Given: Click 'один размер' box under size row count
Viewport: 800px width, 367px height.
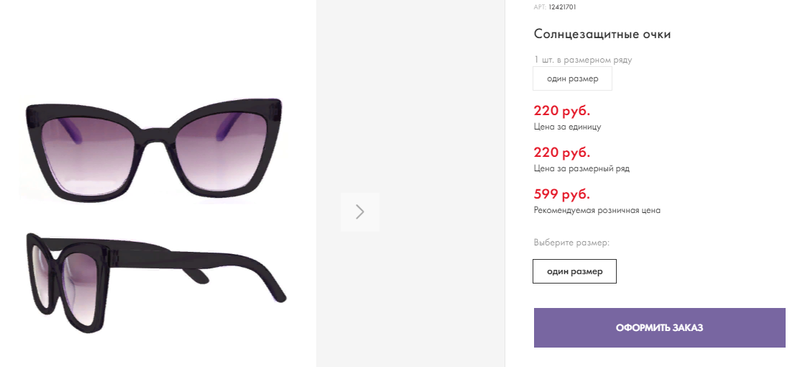Looking at the screenshot, I should tap(572, 79).
